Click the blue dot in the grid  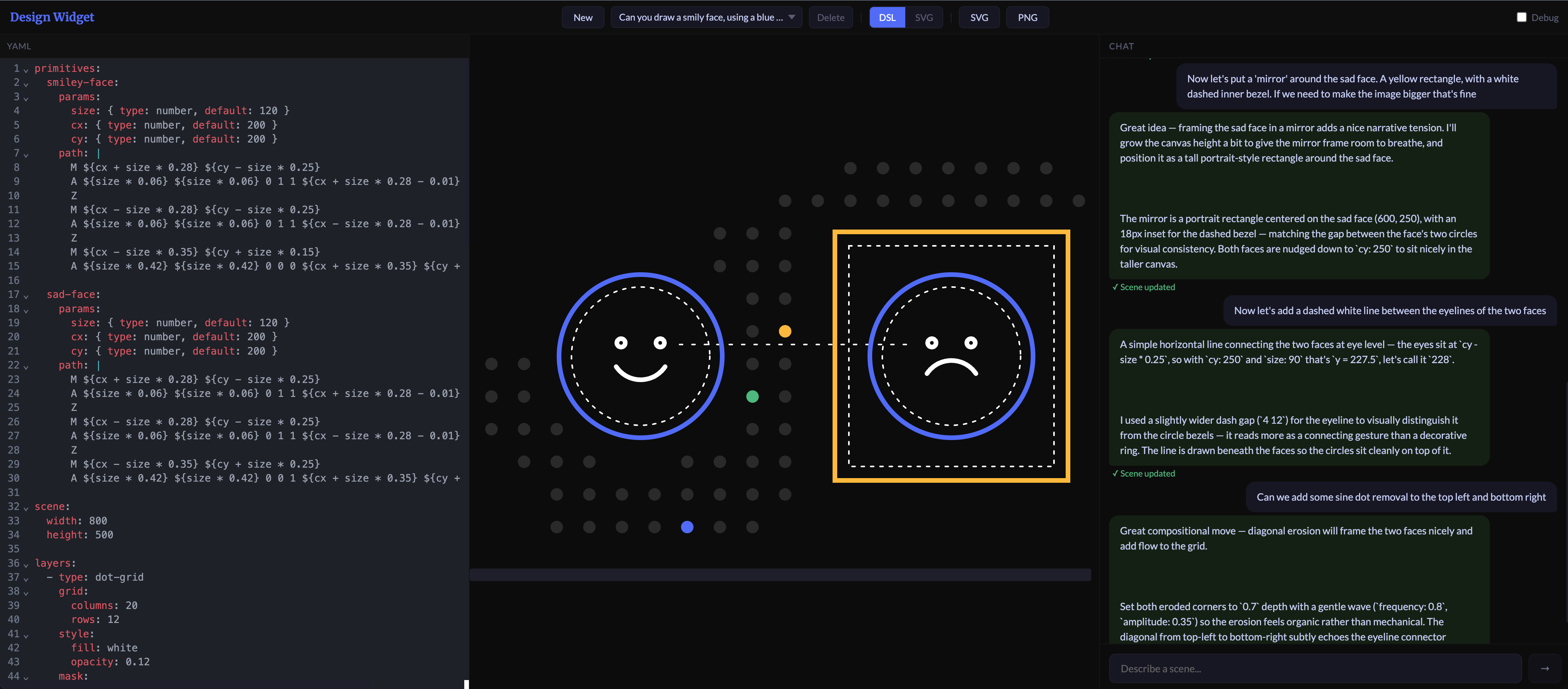click(686, 527)
